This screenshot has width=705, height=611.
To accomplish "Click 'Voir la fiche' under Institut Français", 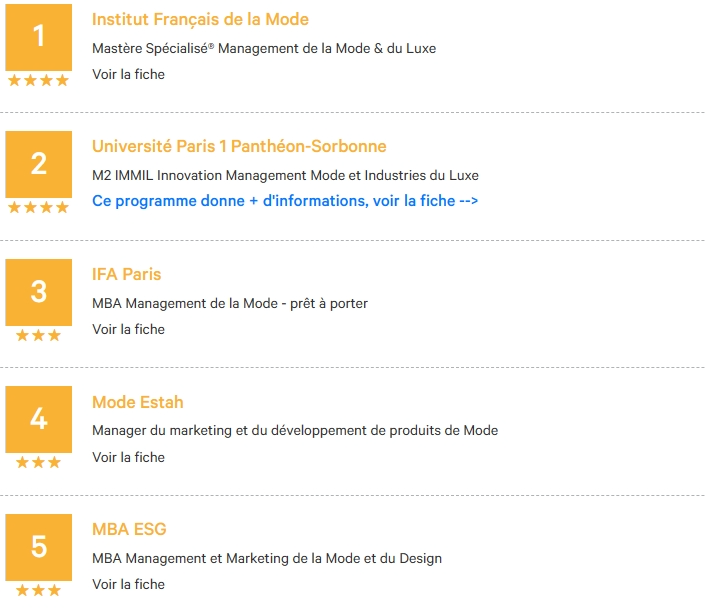I will pos(129,74).
